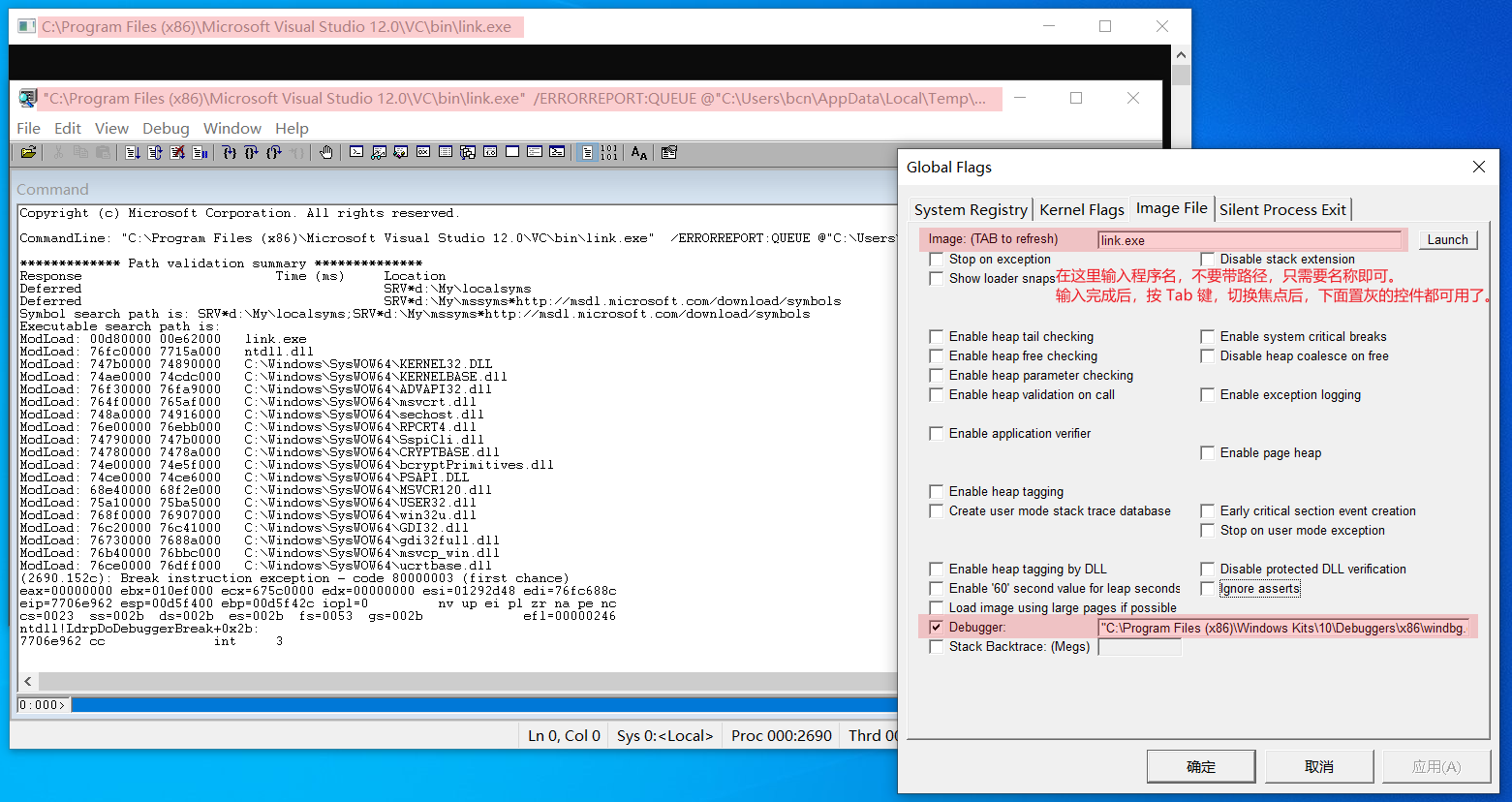Open a source file in WinDbg
Screen dimensions: 1512x802
(x=28, y=152)
